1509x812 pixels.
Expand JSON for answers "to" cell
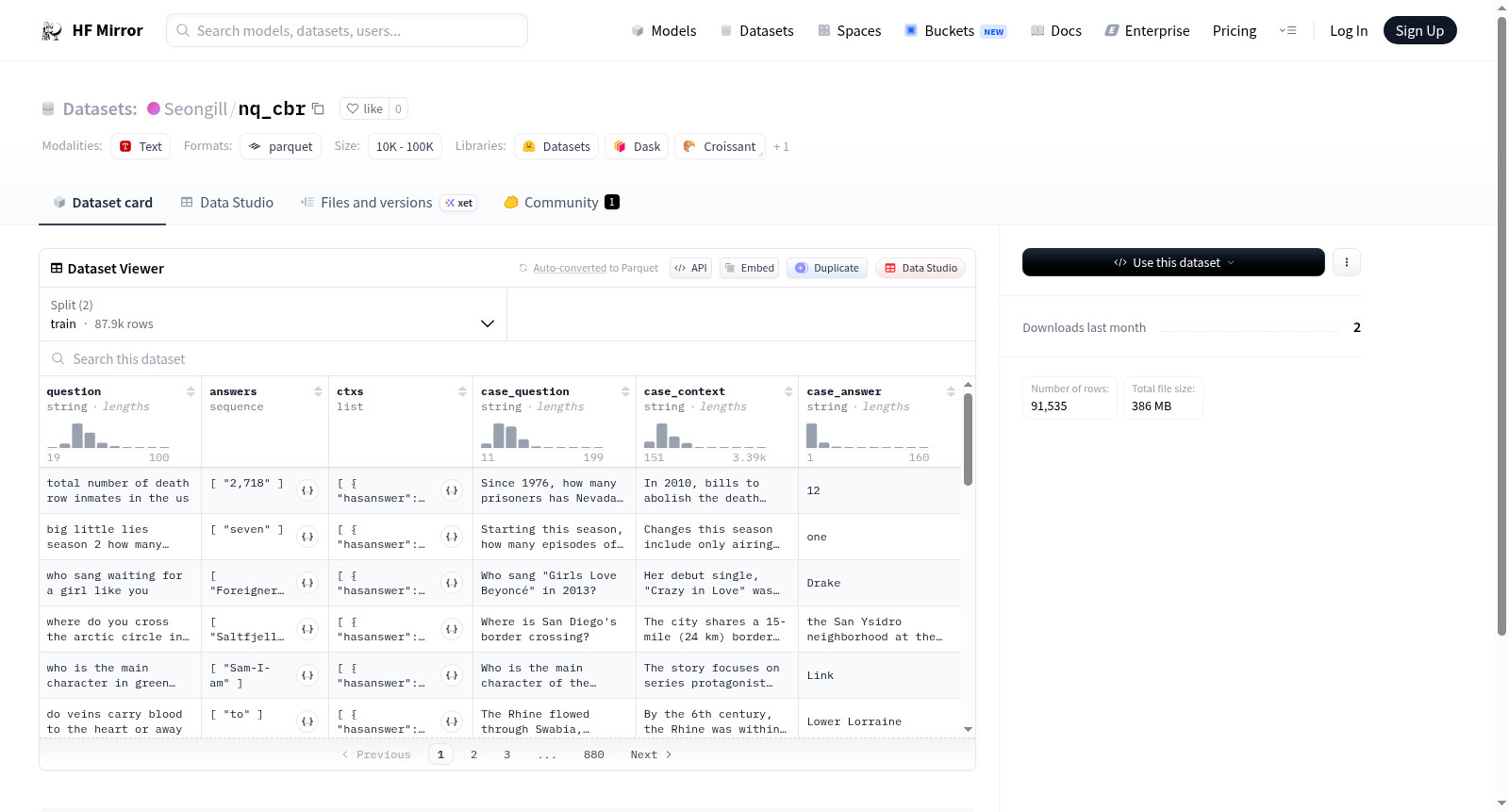point(307,721)
